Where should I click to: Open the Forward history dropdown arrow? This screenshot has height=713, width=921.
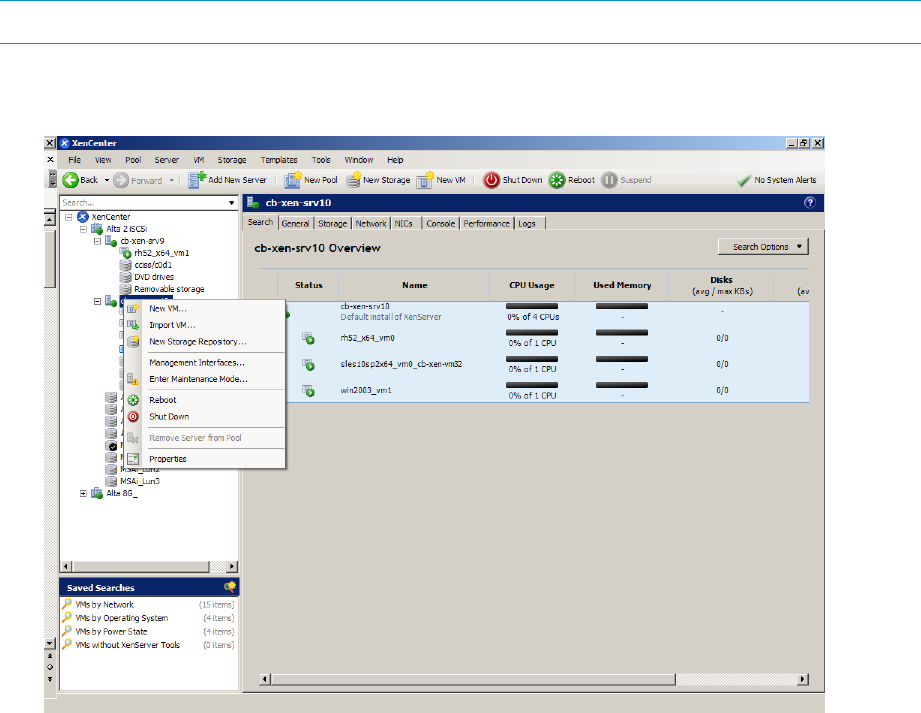click(172, 180)
